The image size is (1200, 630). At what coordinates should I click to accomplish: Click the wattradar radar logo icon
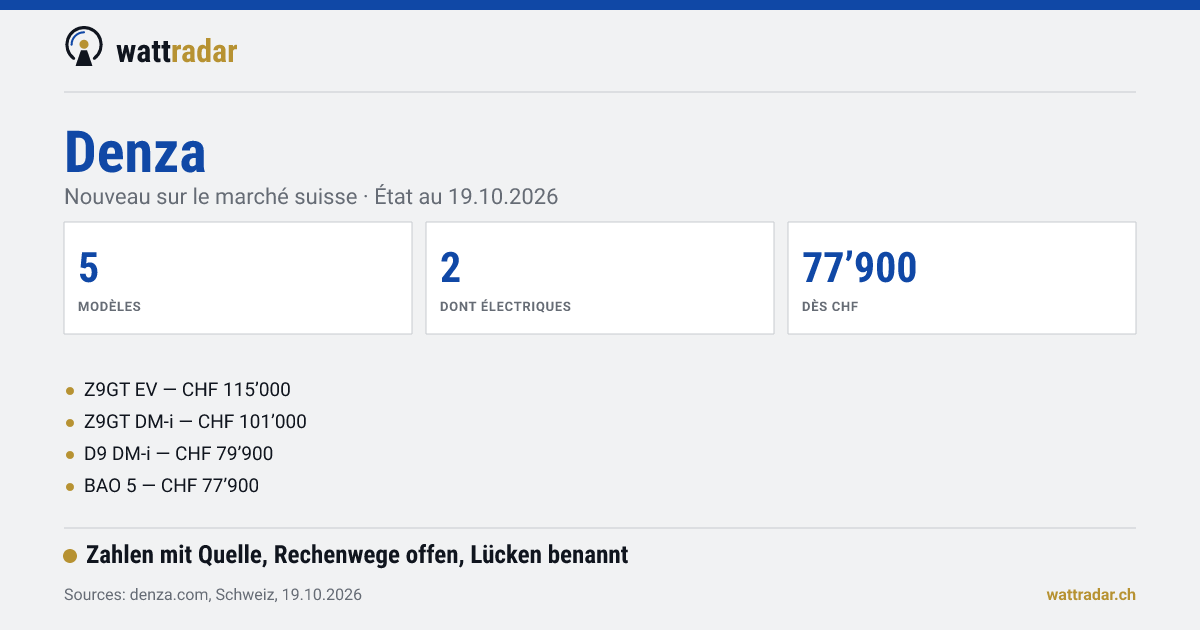click(83, 47)
